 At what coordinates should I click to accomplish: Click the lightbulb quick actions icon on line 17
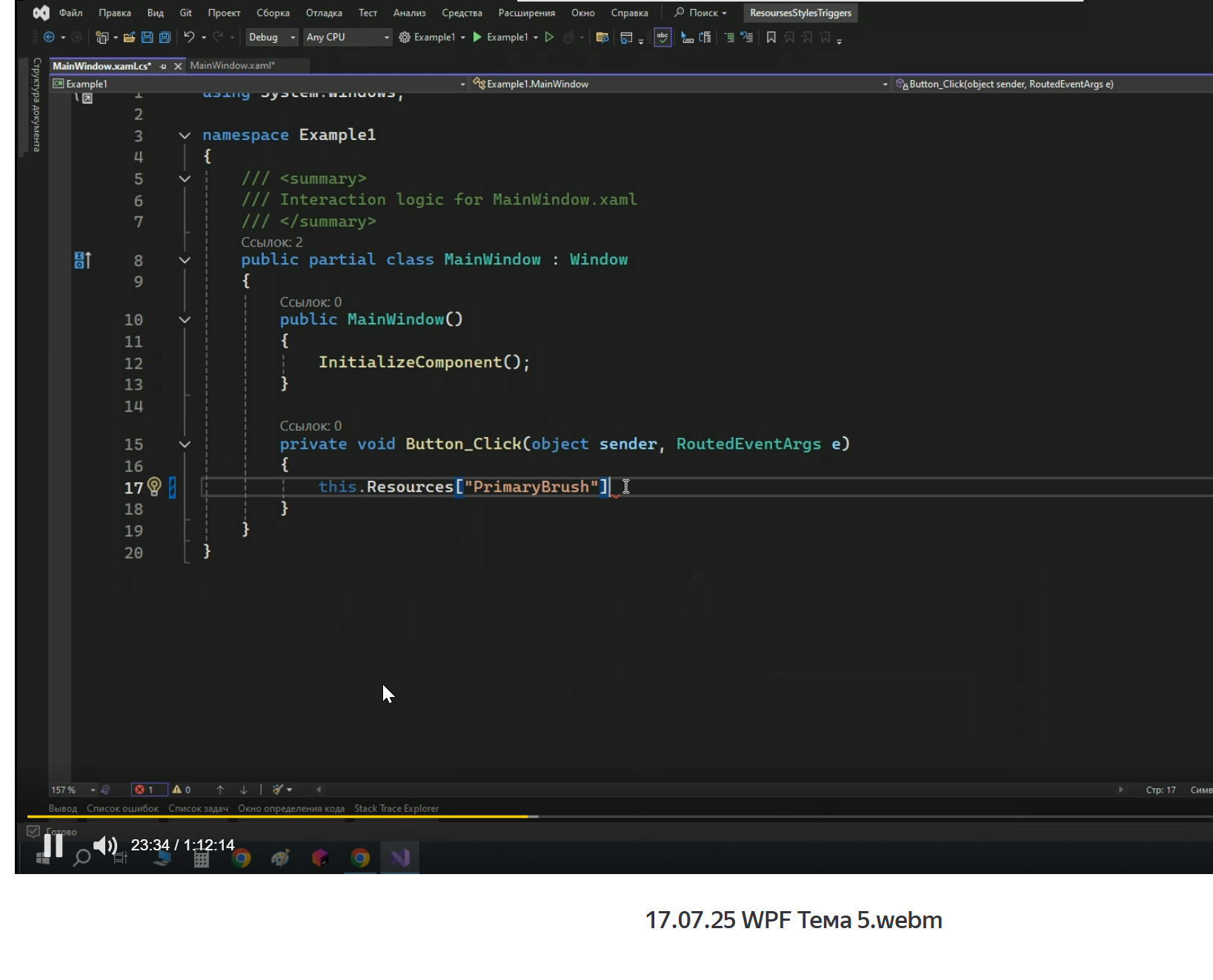(x=154, y=486)
